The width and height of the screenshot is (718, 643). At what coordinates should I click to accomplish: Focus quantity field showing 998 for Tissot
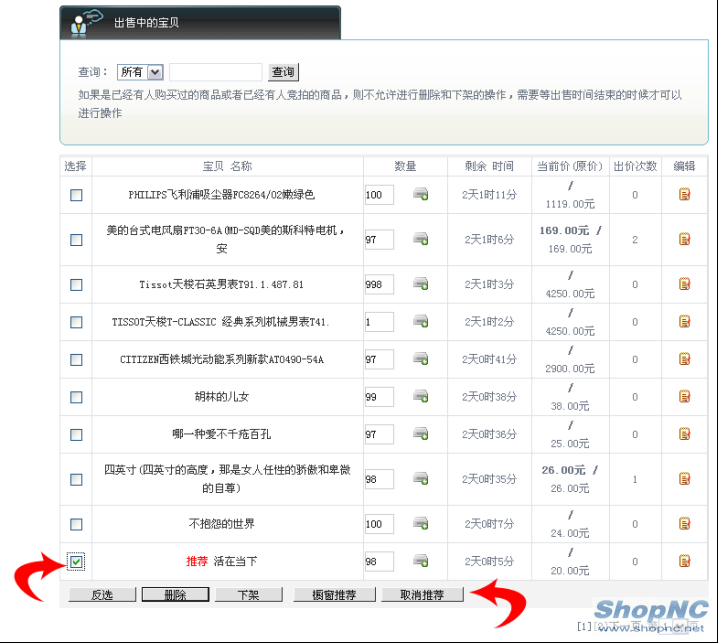379,284
